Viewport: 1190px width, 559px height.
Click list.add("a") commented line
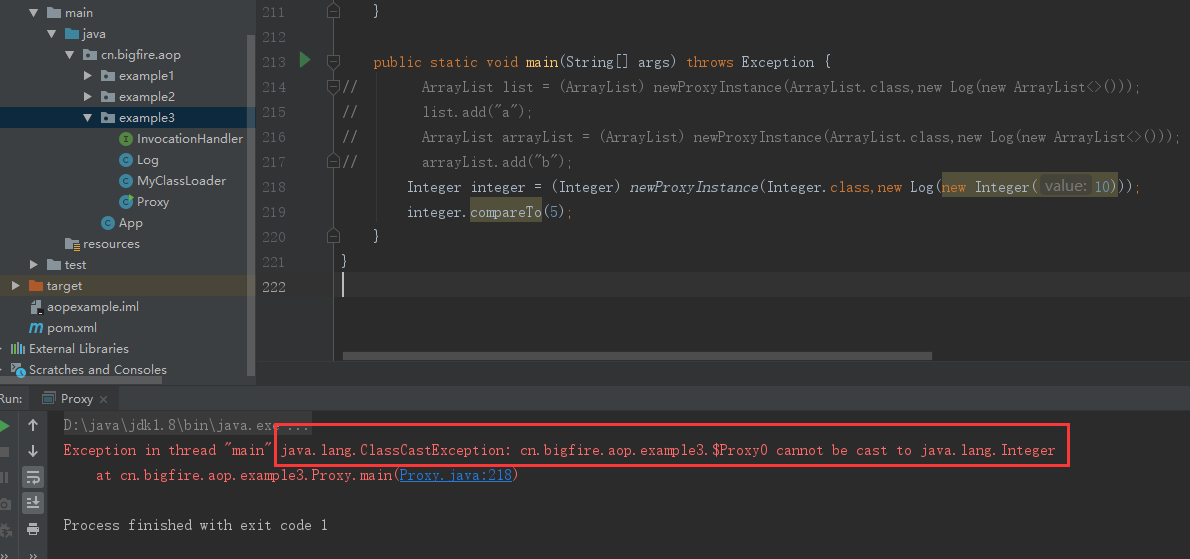[478, 111]
